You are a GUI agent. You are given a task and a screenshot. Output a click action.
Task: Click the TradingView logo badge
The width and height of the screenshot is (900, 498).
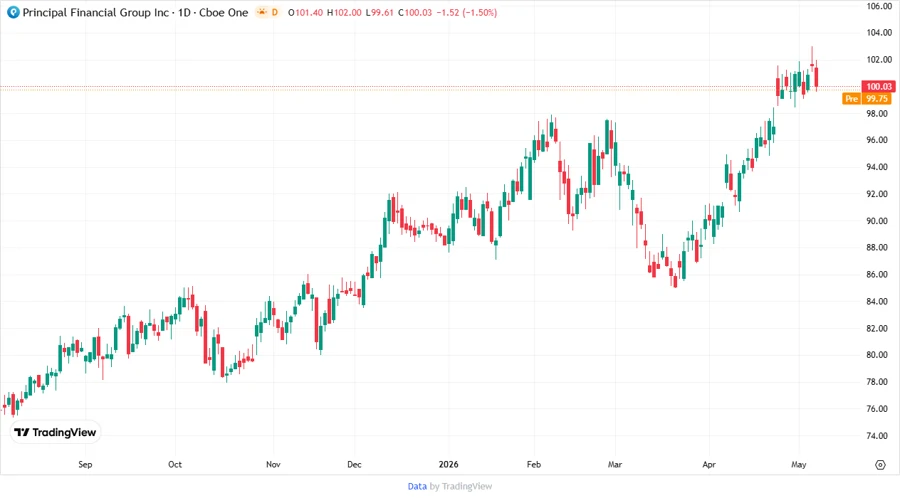pyautogui.click(x=55, y=432)
